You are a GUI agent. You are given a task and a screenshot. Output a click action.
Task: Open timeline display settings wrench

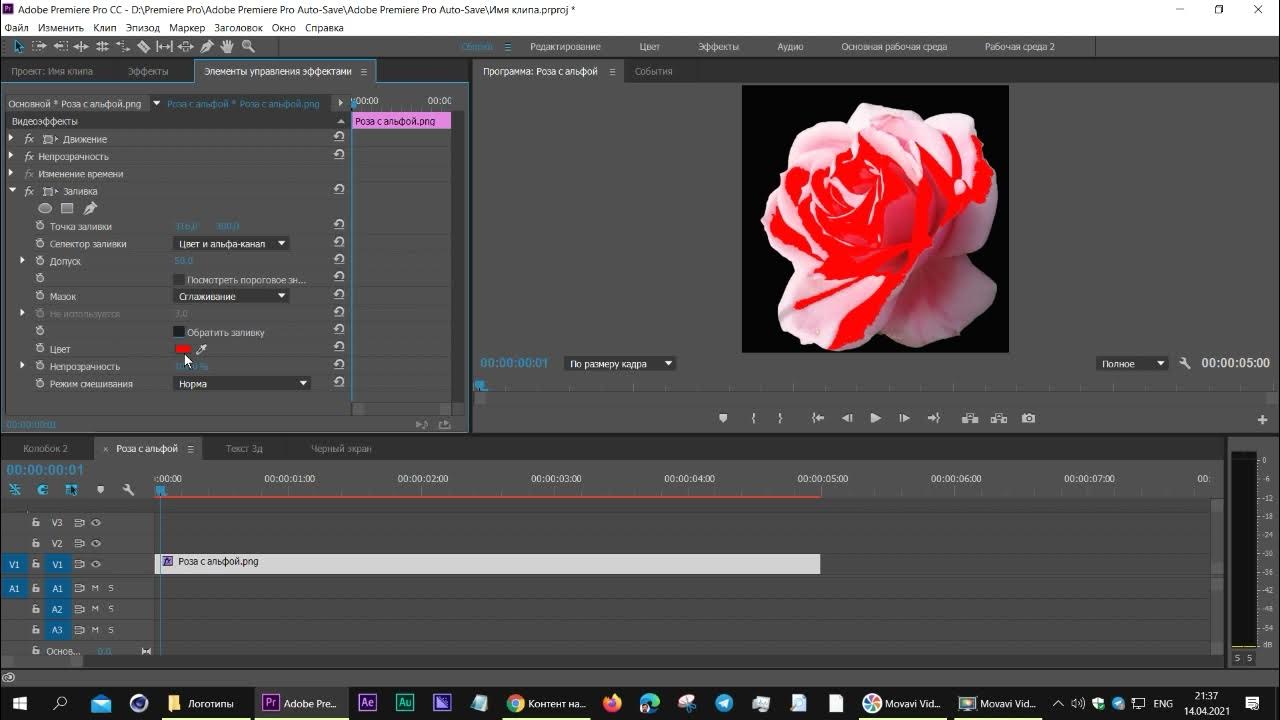128,490
